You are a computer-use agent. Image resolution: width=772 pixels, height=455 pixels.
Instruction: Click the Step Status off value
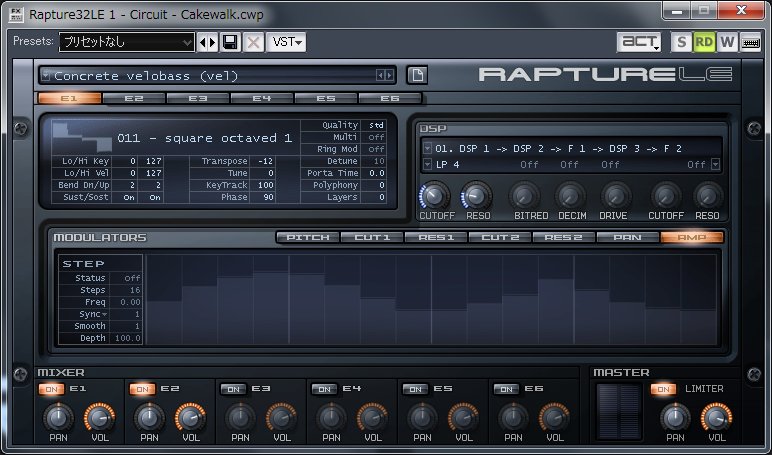pyautogui.click(x=132, y=278)
